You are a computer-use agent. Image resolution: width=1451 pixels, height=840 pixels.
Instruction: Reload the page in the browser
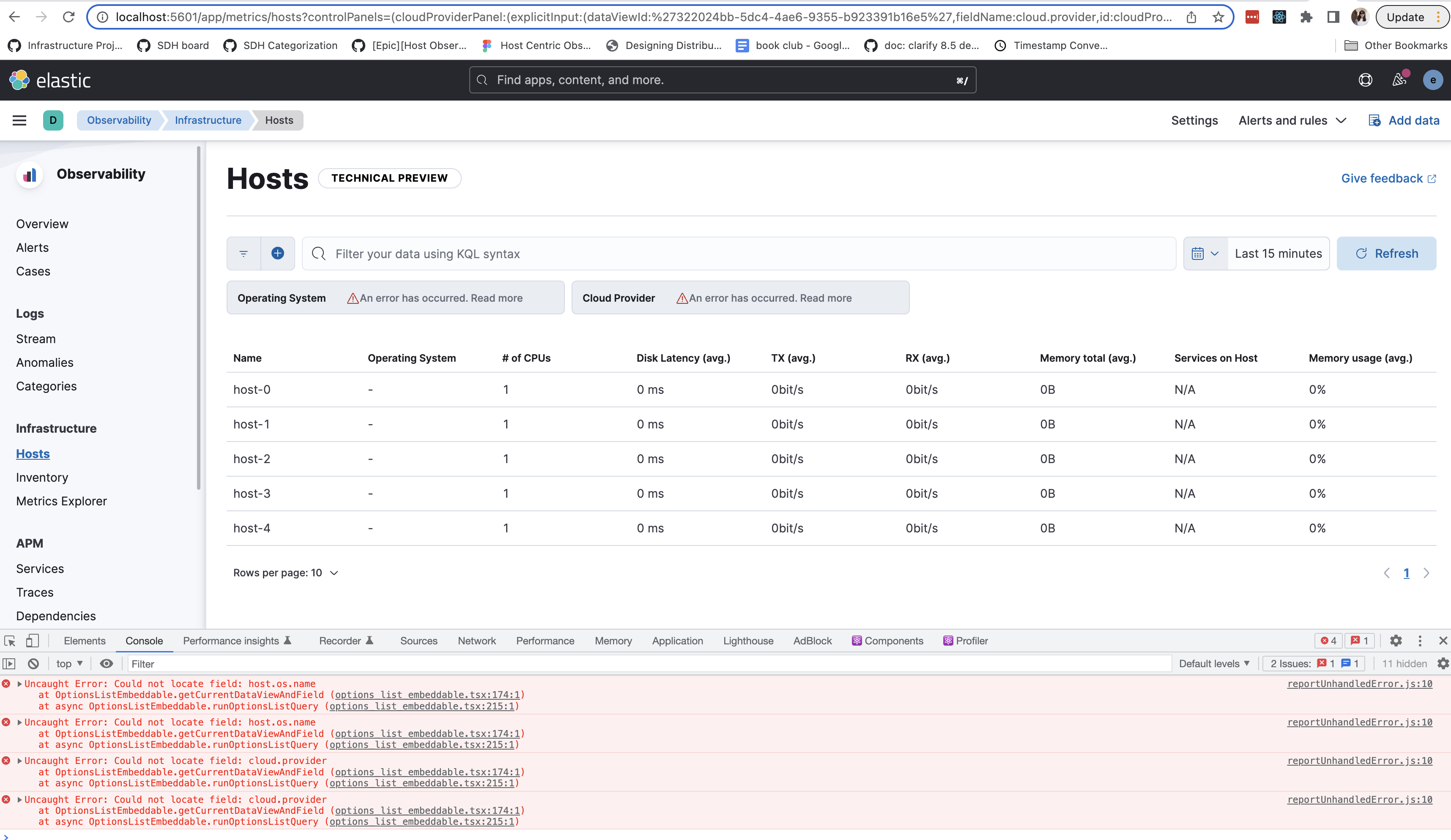pyautogui.click(x=68, y=16)
